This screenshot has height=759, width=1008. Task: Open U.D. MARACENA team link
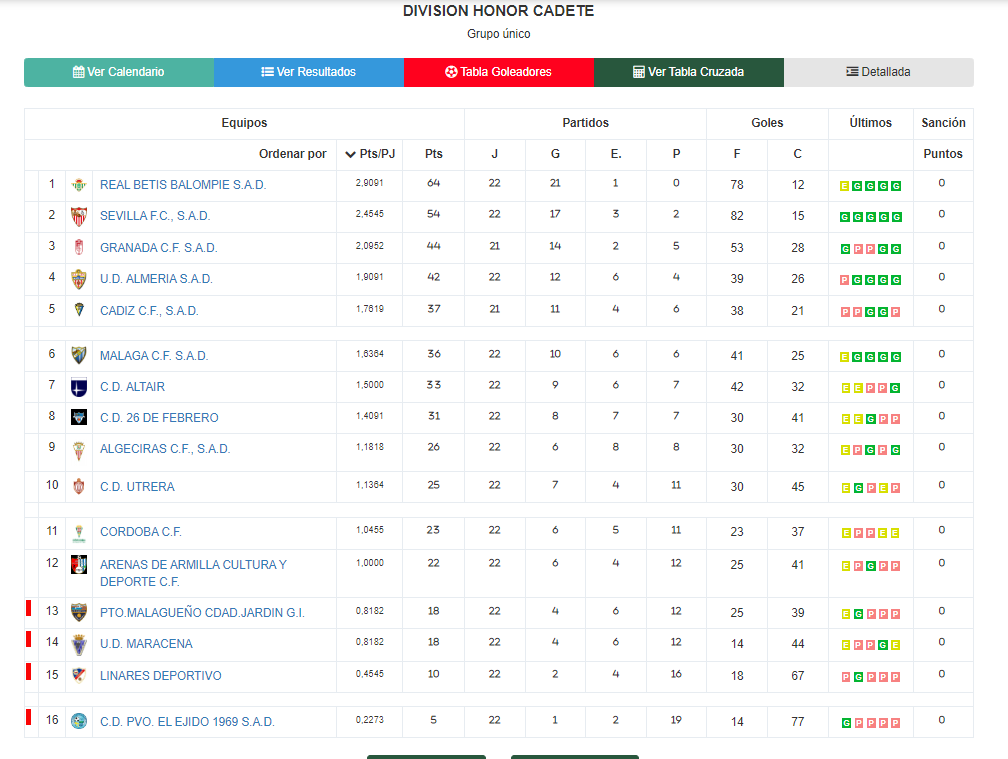coord(146,644)
